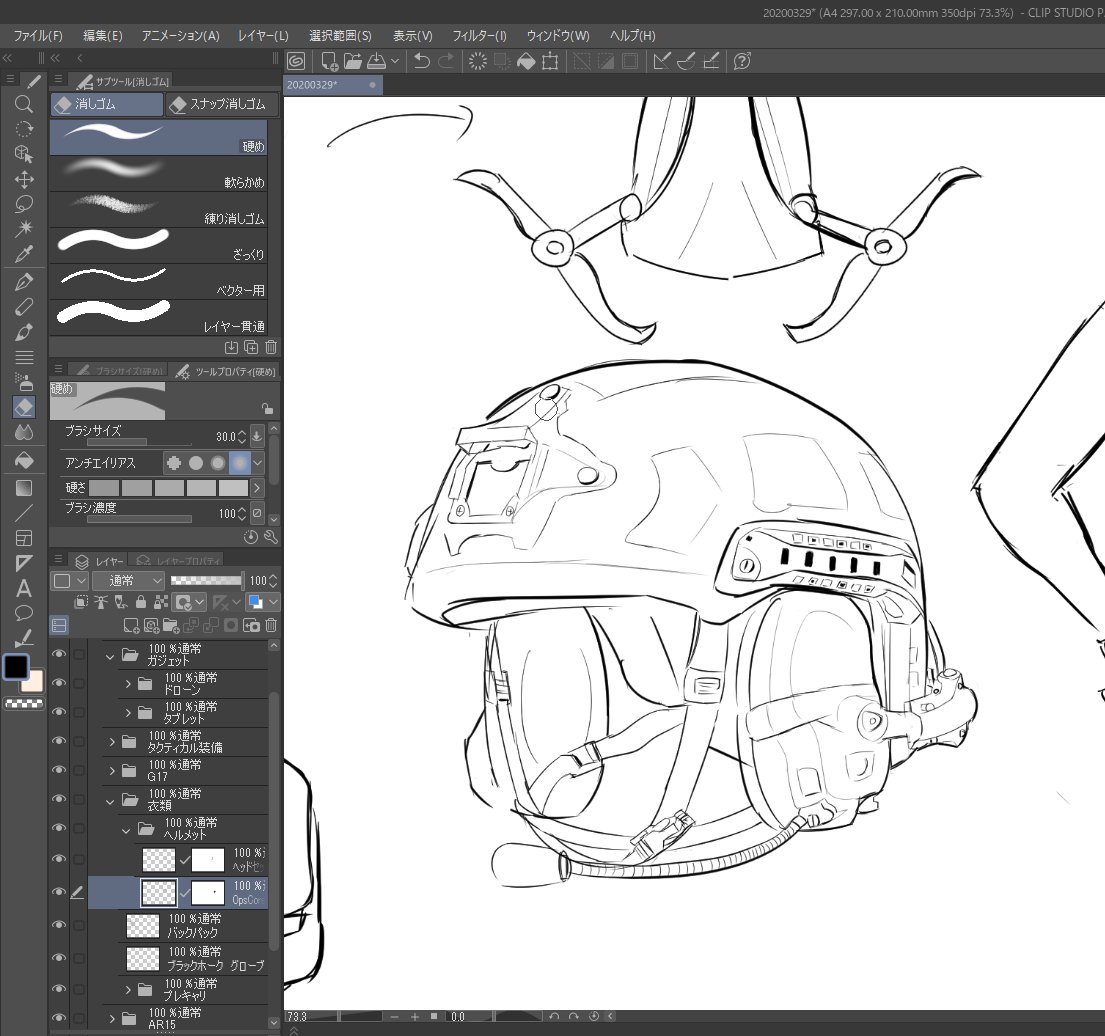The height and width of the screenshot is (1036, 1105).
Task: Delete sub tool with trash icon
Action: click(x=271, y=347)
